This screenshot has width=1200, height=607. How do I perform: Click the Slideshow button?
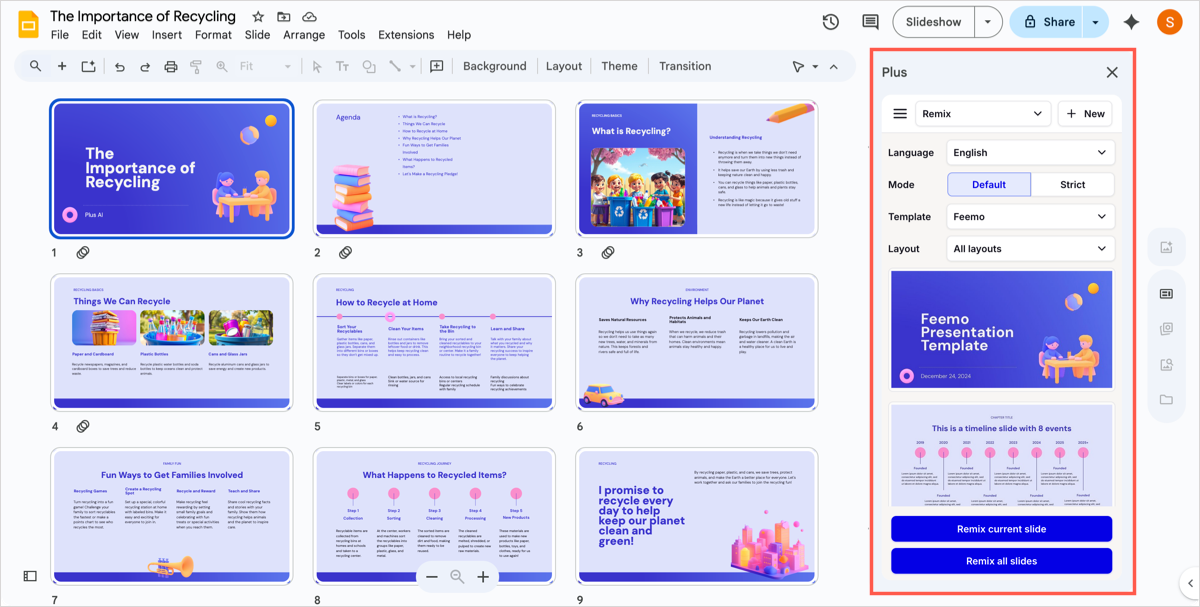[x=934, y=22]
